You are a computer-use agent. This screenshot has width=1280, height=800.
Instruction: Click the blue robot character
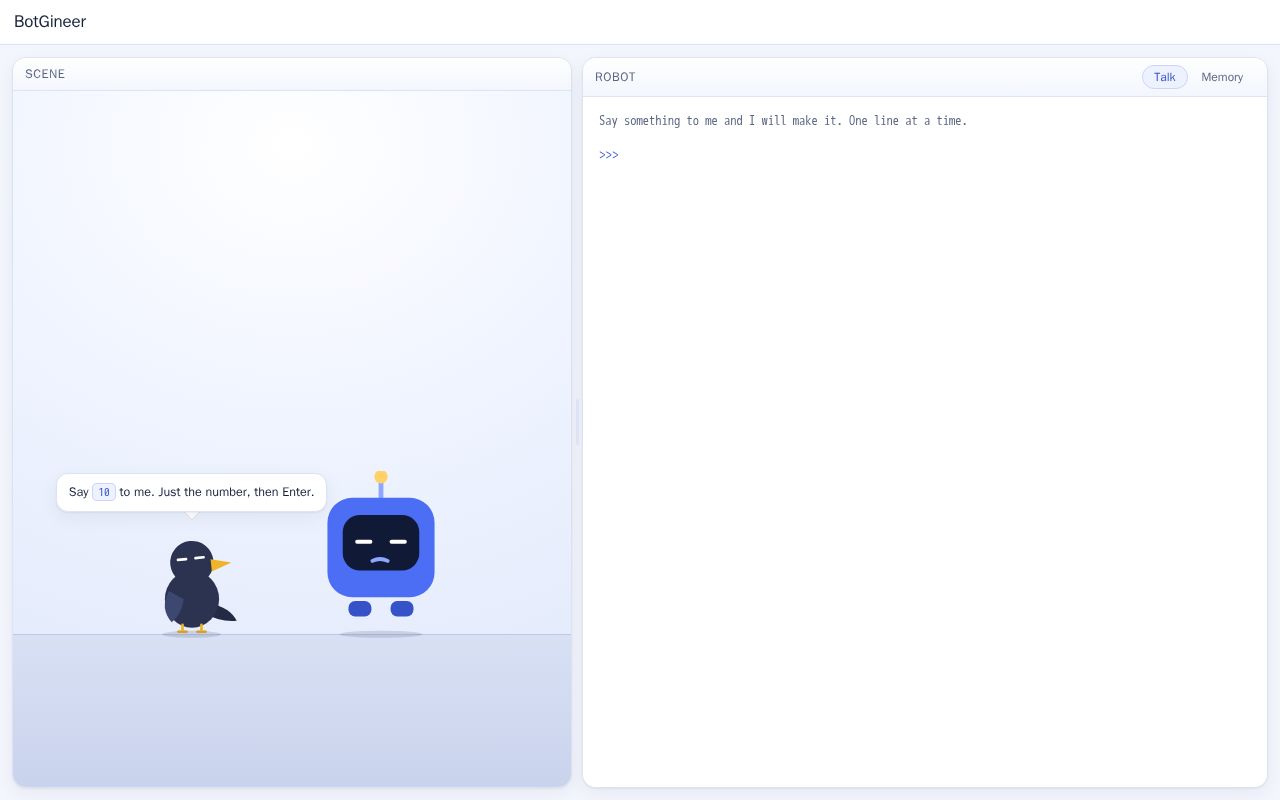pos(381,547)
